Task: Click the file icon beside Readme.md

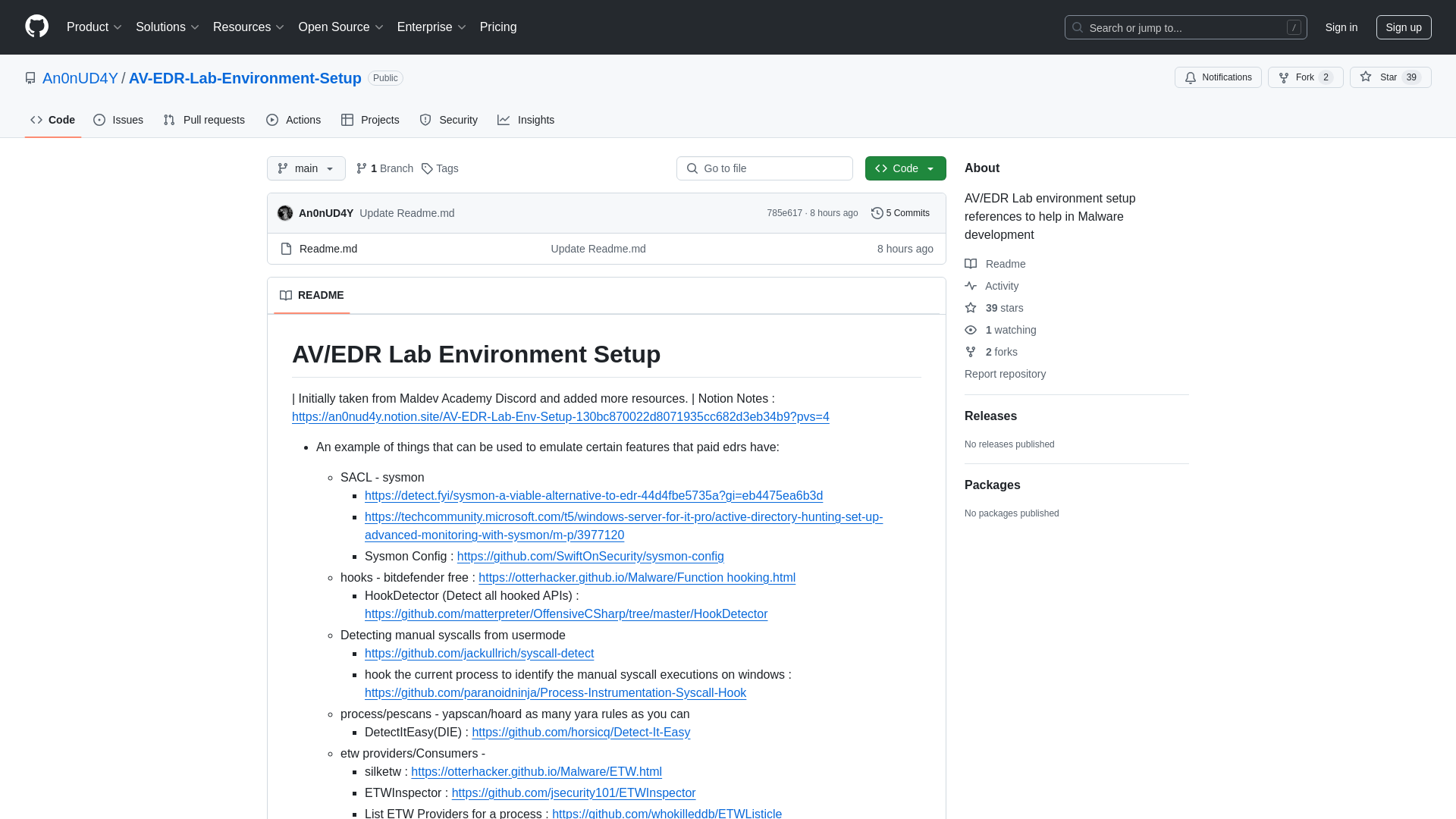Action: point(286,249)
